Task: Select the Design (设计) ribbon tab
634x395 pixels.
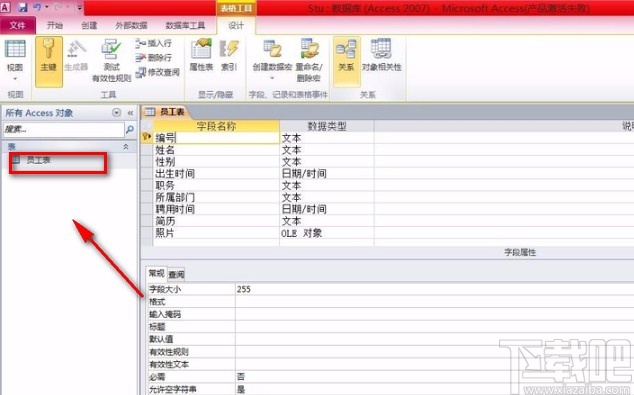Action: pos(236,26)
